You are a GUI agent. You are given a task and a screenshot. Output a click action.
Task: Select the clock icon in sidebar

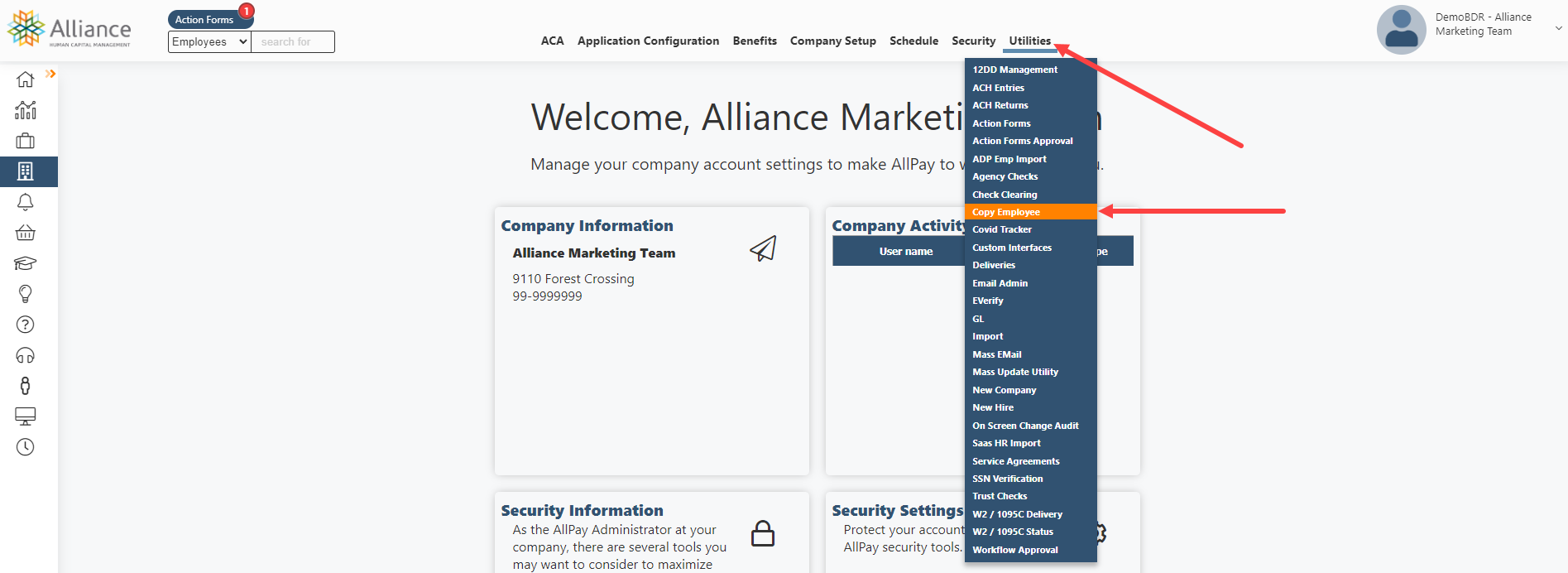[x=26, y=447]
